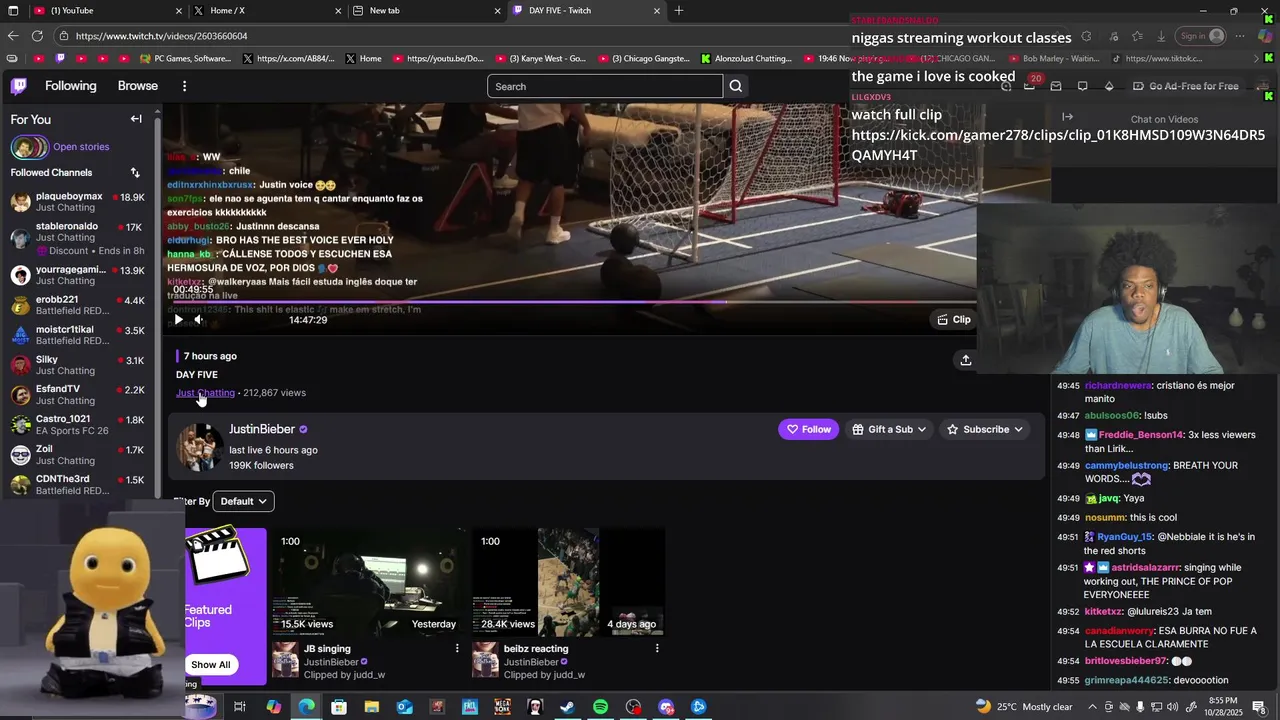
Task: Switch to the Browse tab
Action: (x=138, y=86)
